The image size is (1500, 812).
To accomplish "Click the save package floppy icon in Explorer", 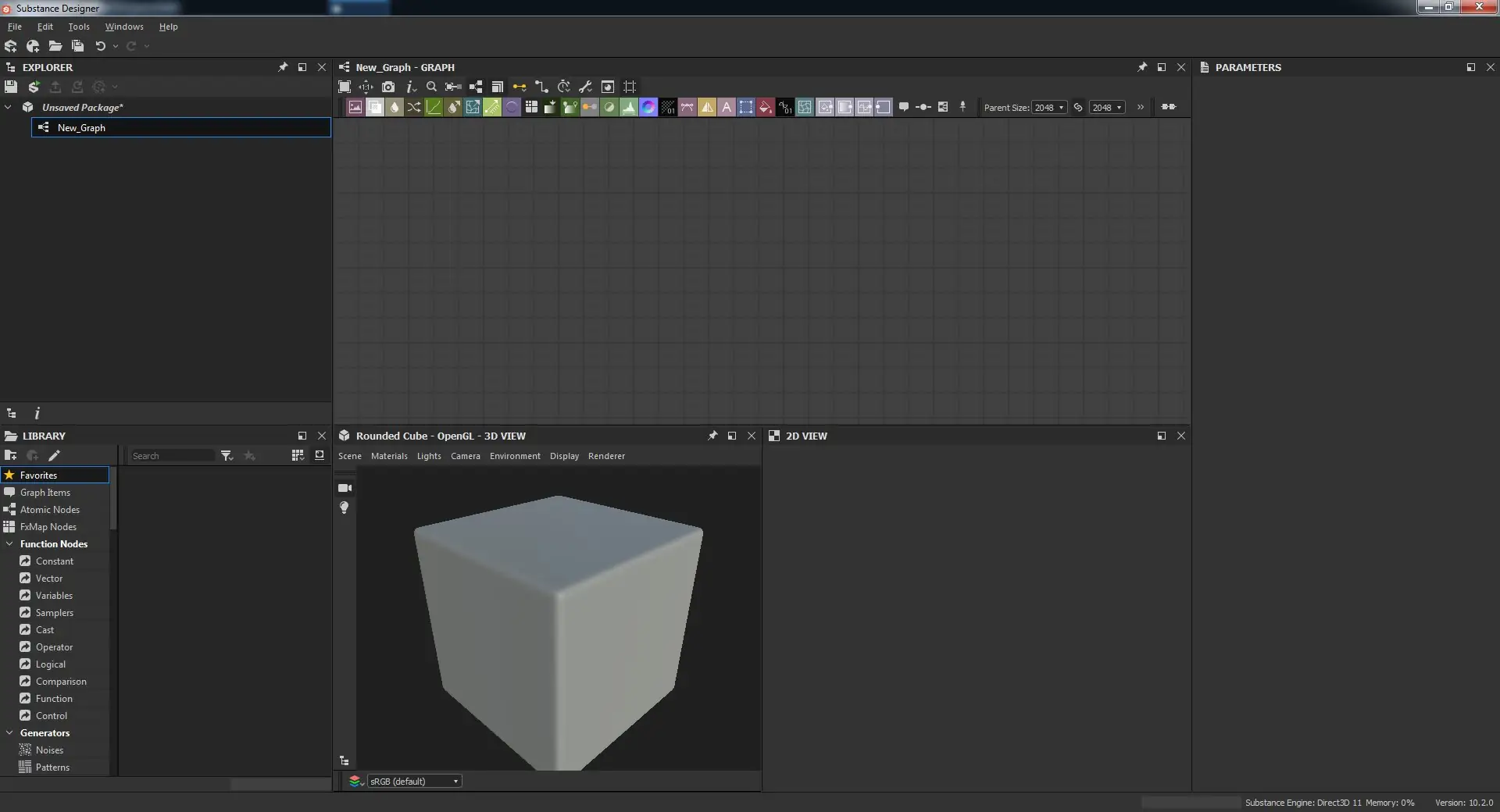I will pos(11,87).
